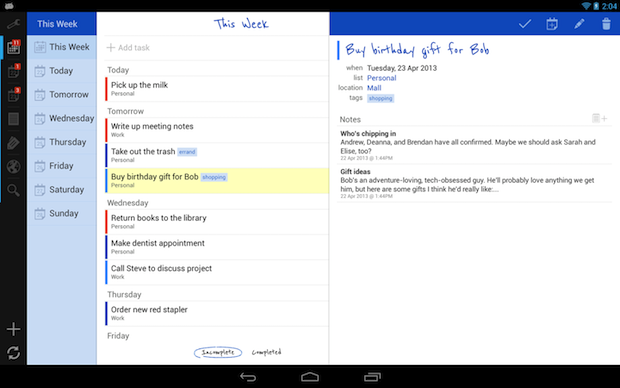Image resolution: width=620 pixels, height=388 pixels.
Task: Open search via magnifier sidebar icon
Action: point(13,190)
